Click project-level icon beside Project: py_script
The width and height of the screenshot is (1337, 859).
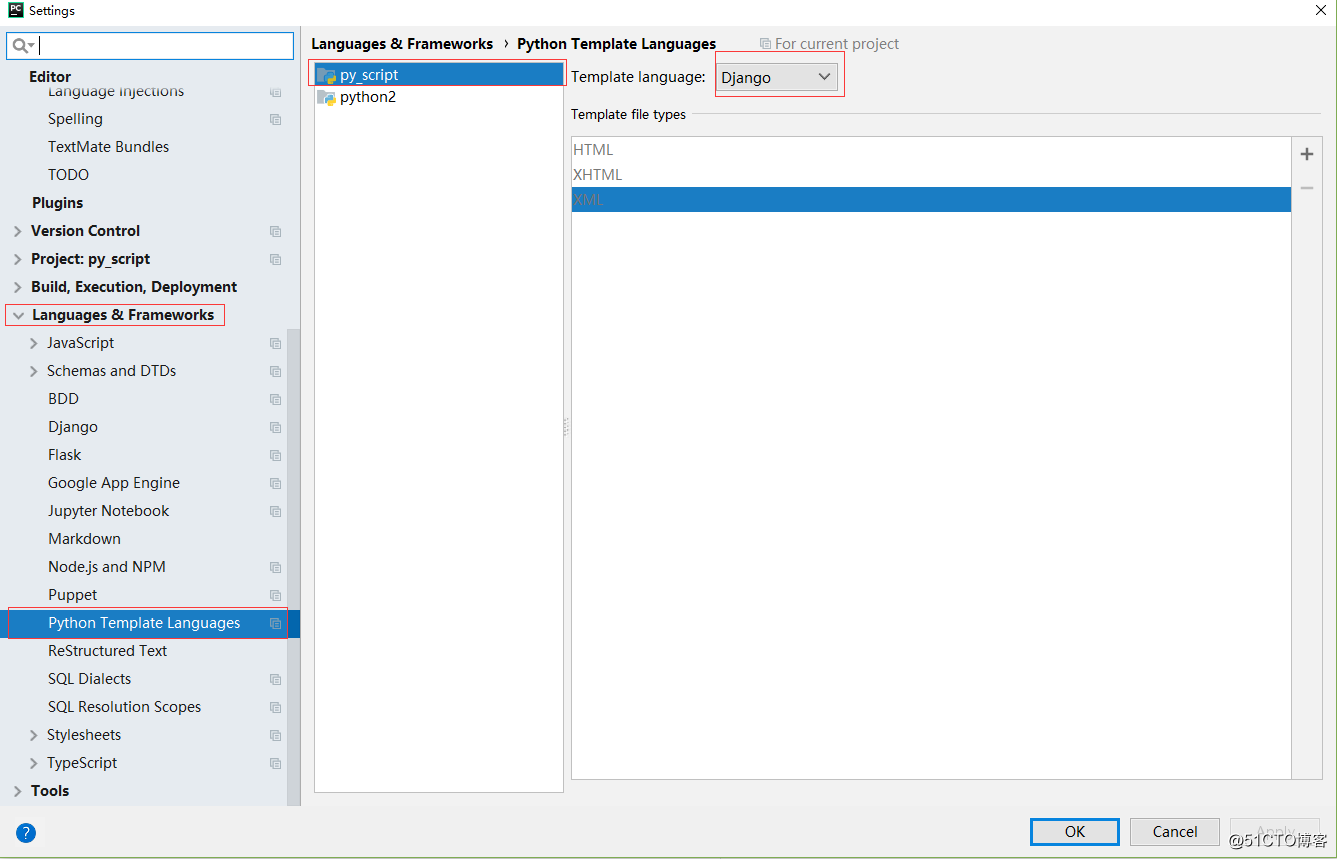pos(275,259)
